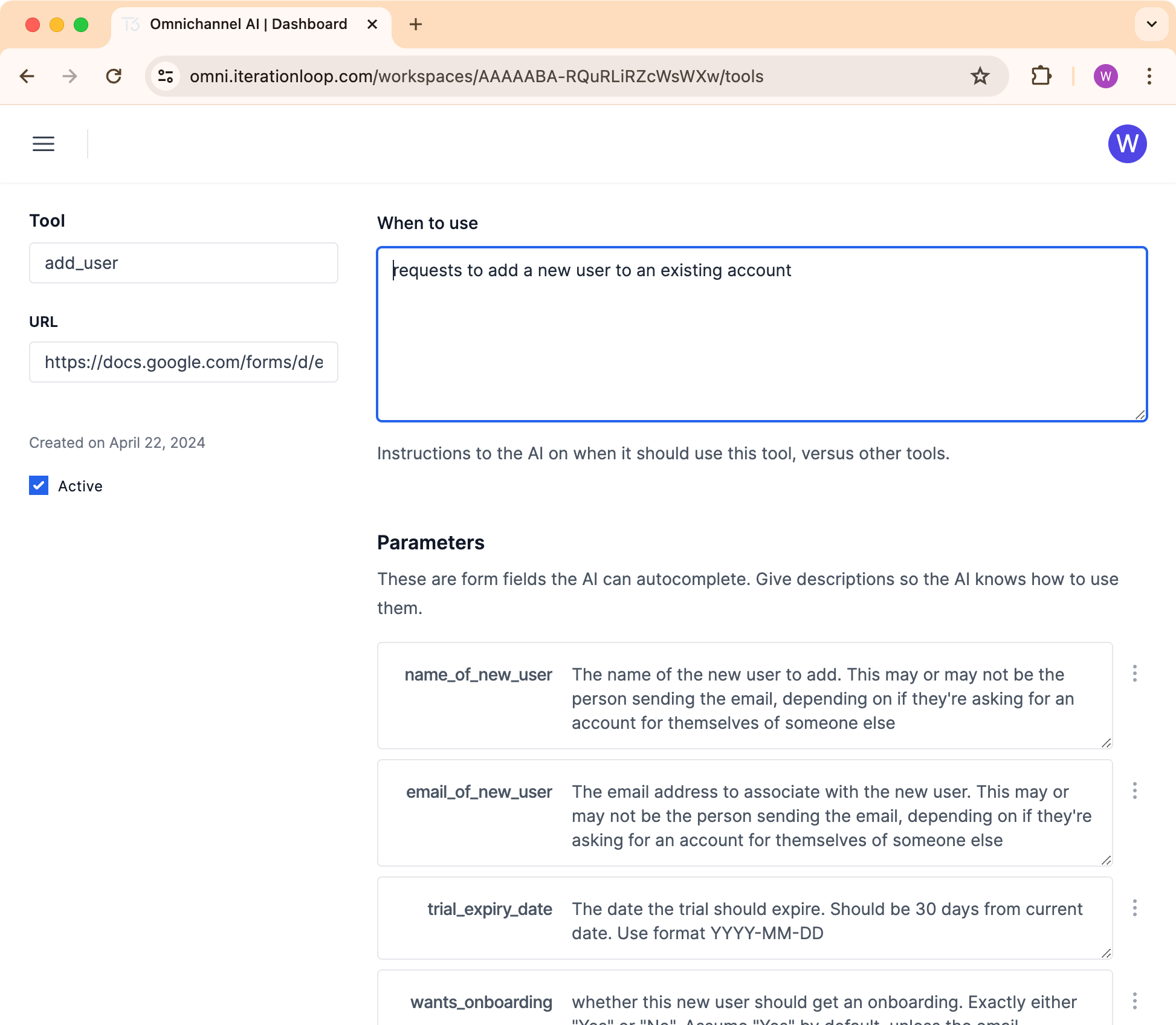The height and width of the screenshot is (1025, 1176).
Task: Open options for wants_onboarding parameter
Action: click(1134, 1001)
